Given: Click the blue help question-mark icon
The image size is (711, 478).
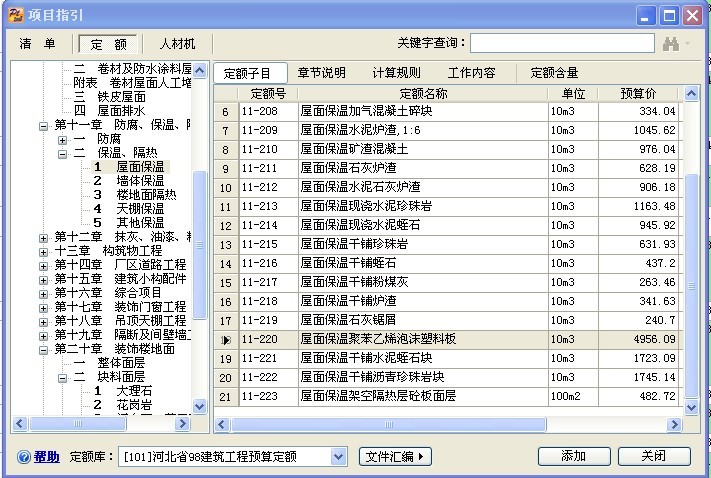Looking at the screenshot, I should (24, 457).
